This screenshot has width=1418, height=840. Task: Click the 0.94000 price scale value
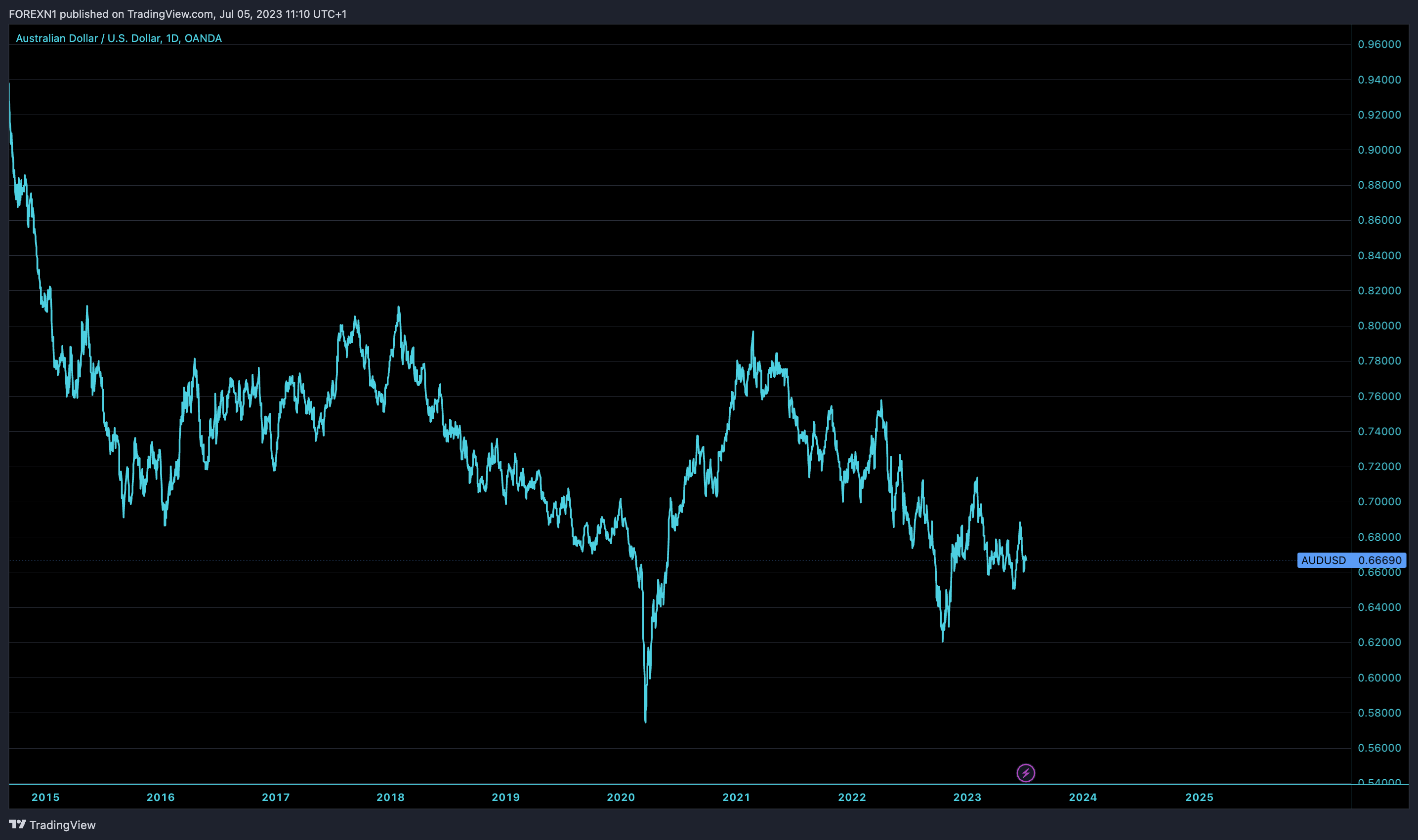click(1379, 80)
